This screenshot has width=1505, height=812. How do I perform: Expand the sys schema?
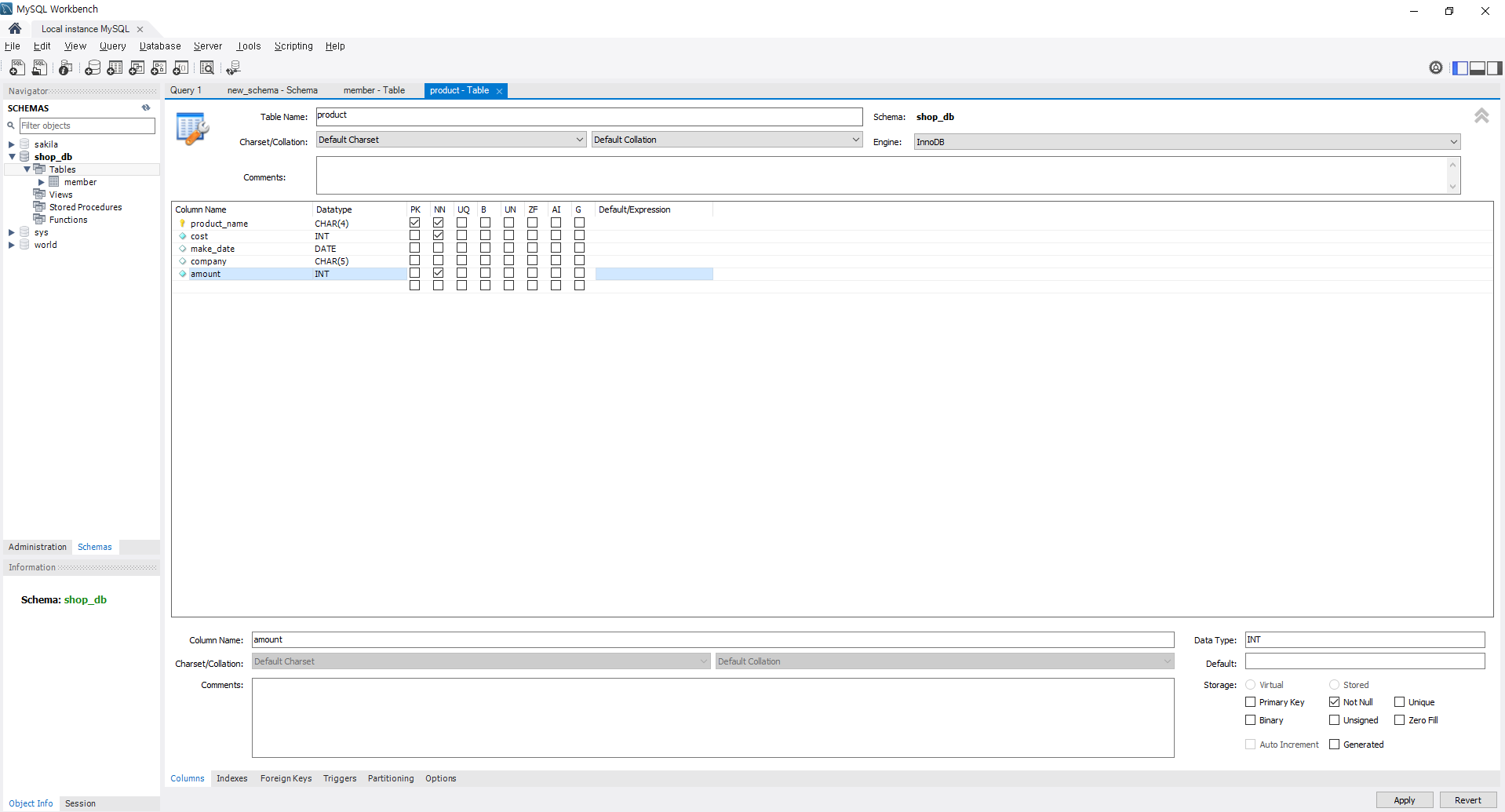(11, 232)
